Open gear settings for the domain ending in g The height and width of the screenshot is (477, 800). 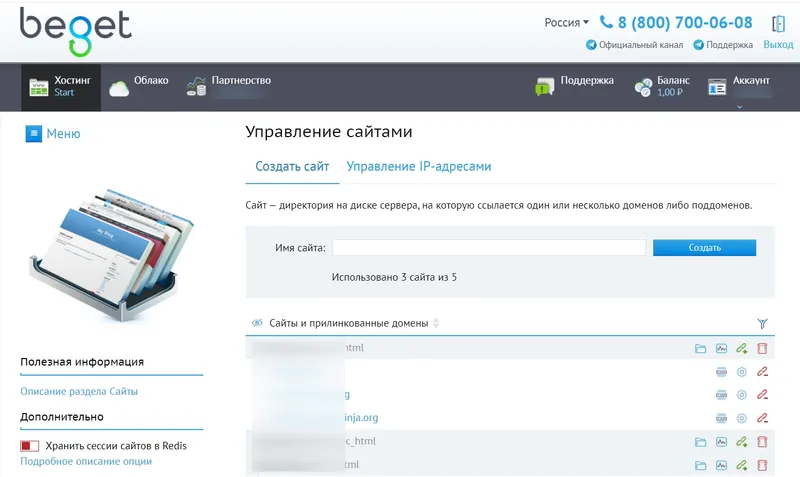741,395
